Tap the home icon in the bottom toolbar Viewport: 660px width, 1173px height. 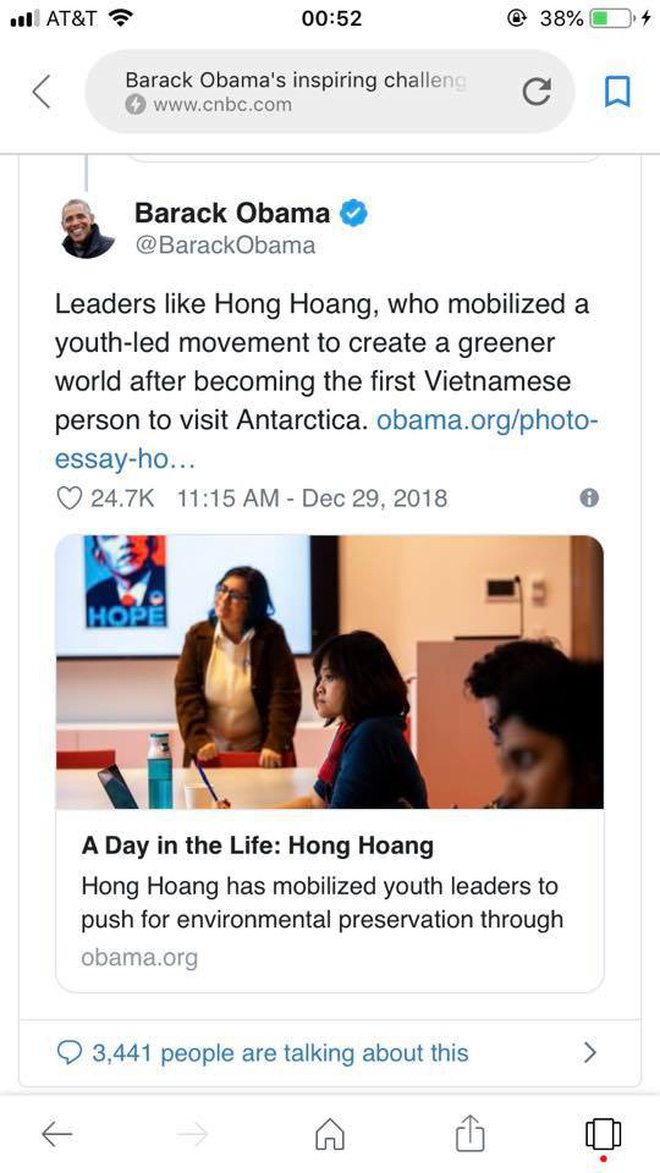(x=330, y=1134)
